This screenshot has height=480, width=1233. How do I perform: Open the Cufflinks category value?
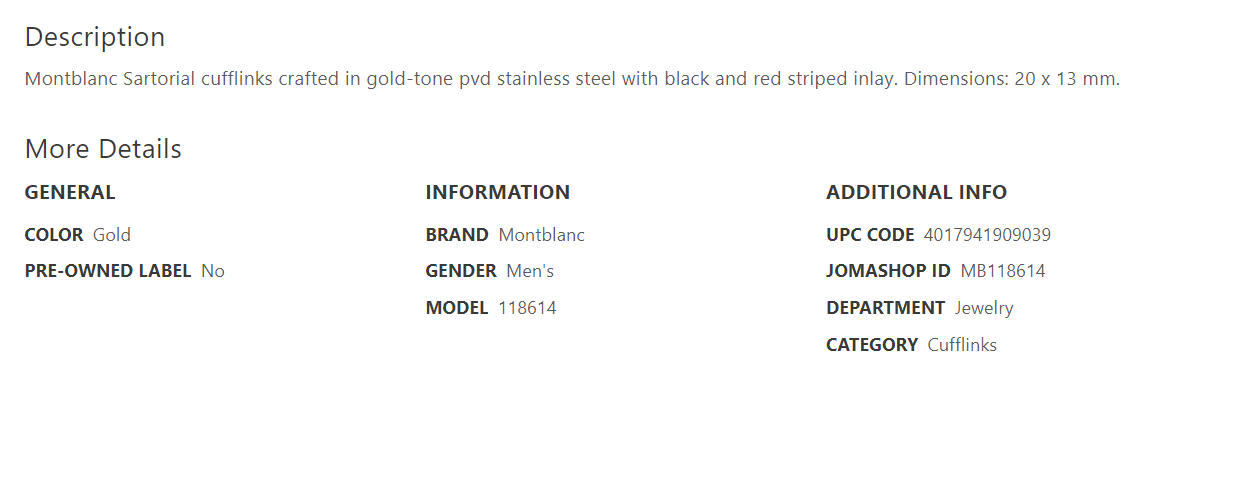tap(962, 345)
